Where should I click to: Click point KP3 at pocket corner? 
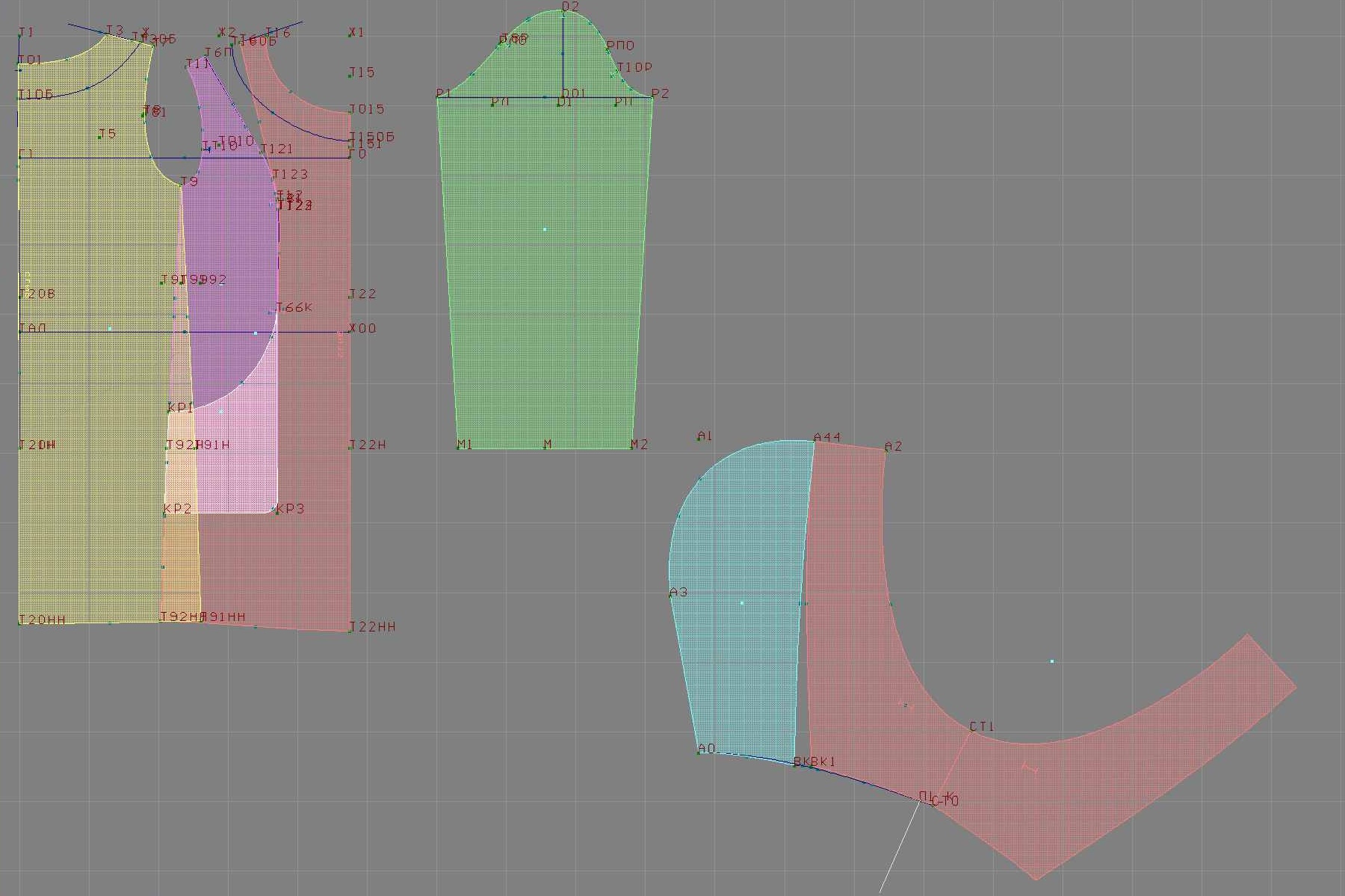(276, 511)
